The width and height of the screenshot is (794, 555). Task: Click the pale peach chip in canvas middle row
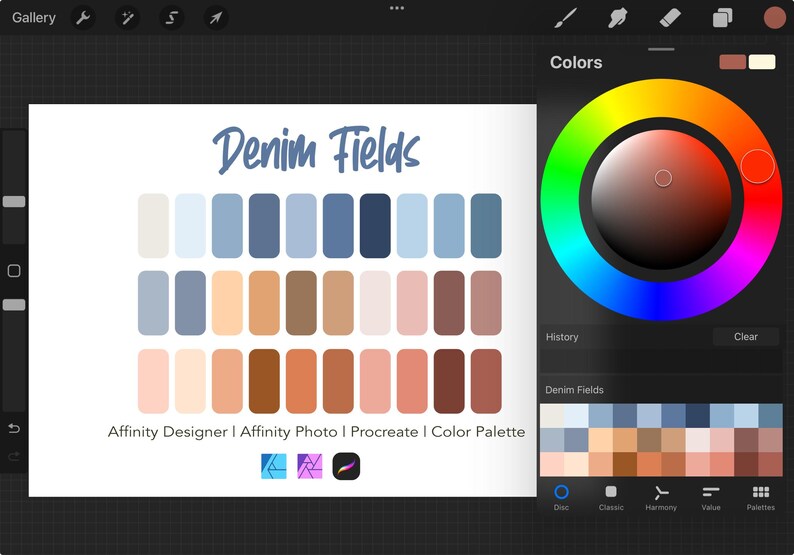(x=227, y=303)
